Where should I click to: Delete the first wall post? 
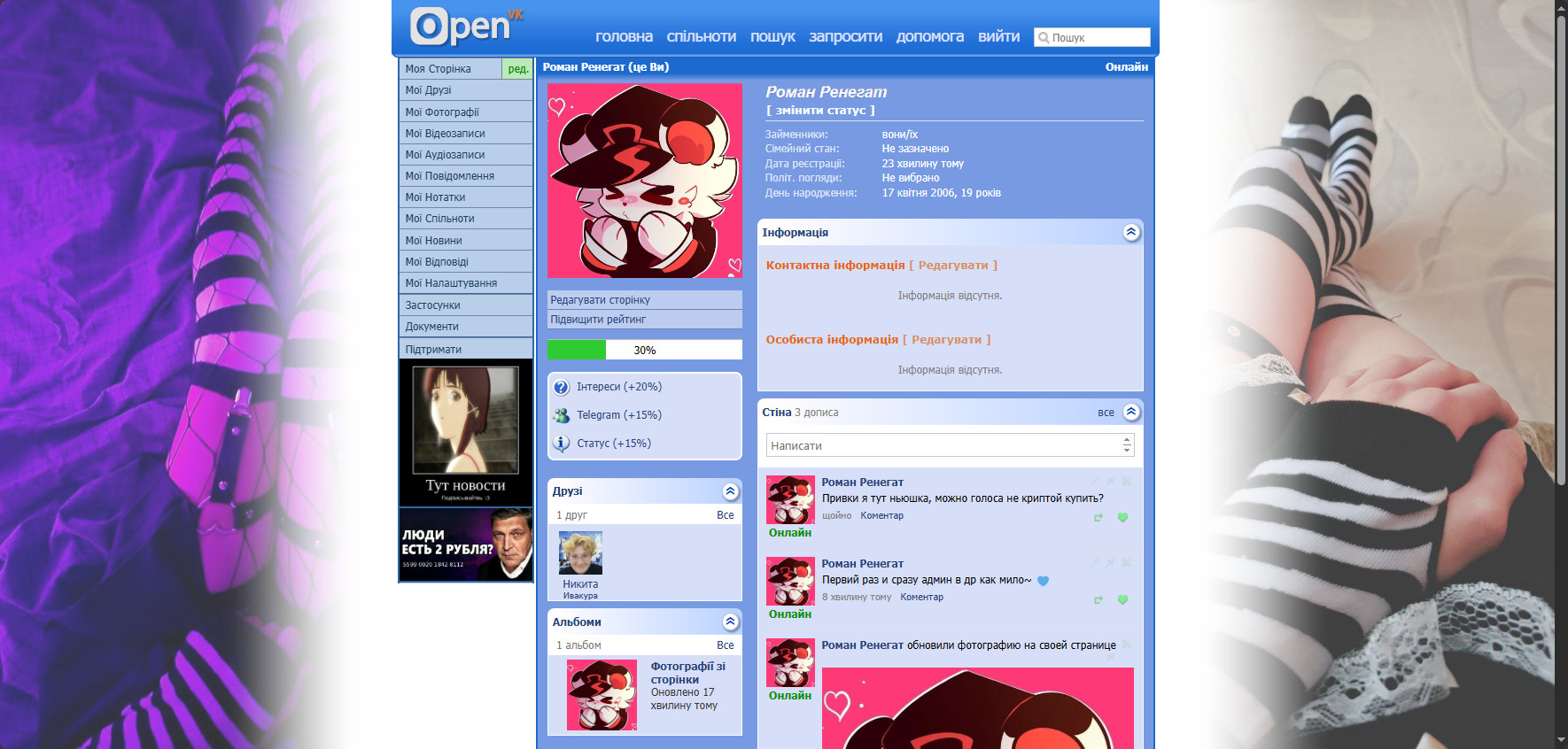1127,482
